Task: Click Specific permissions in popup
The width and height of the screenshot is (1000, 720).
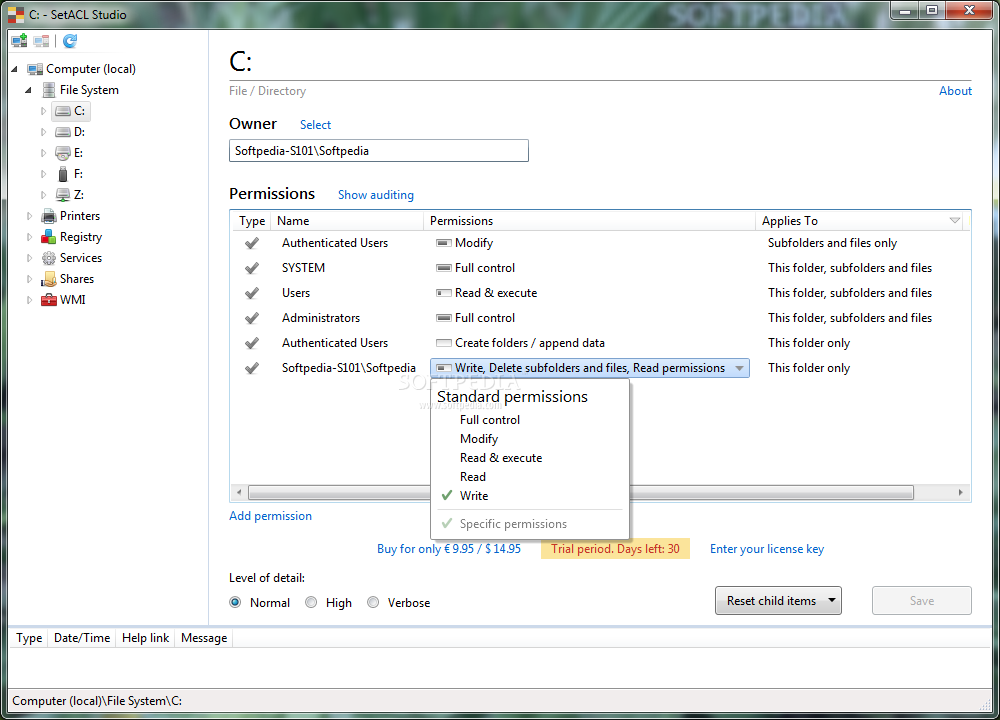Action: [x=513, y=524]
